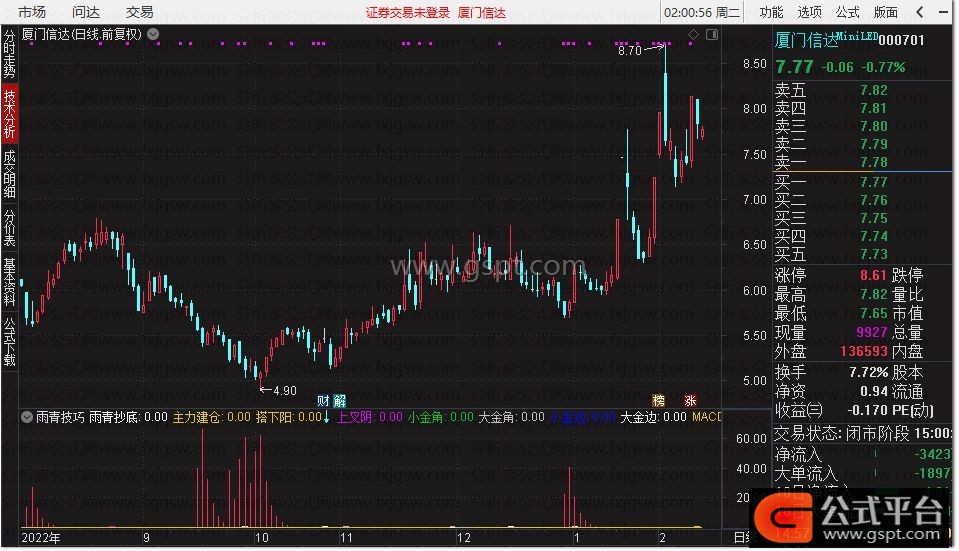Click the stock name 厦门信达 in quote panel

click(x=807, y=40)
